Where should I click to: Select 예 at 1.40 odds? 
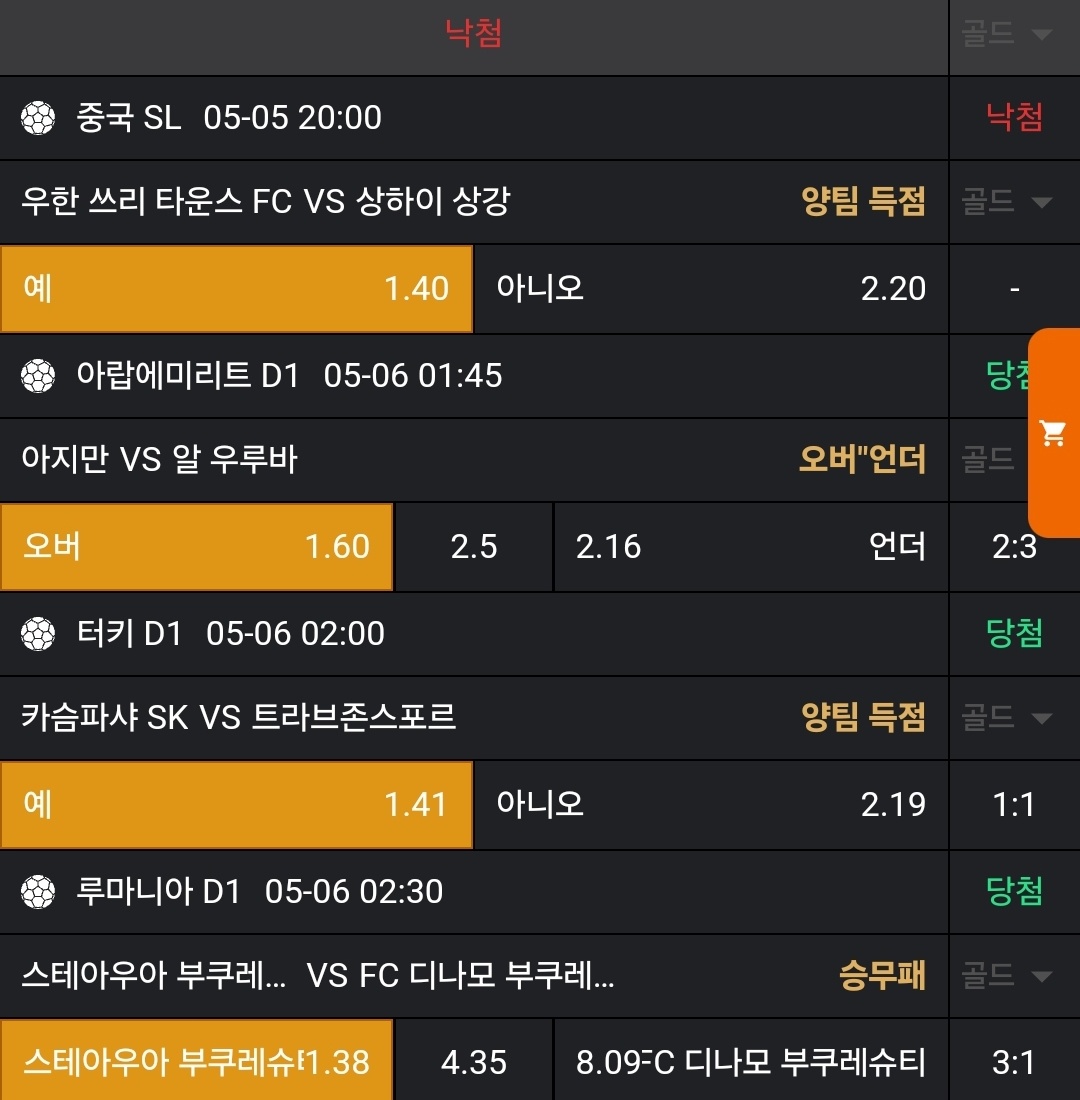coord(236,289)
